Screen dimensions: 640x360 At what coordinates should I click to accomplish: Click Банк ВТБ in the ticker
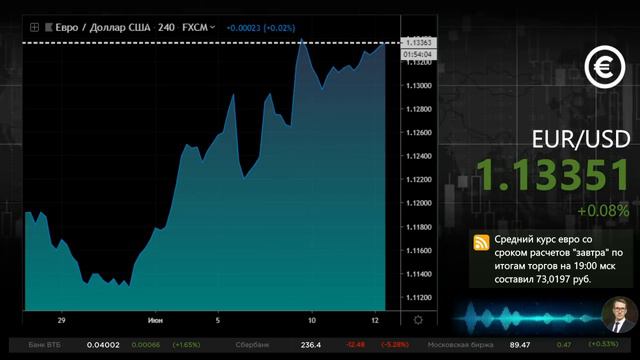tap(44, 345)
